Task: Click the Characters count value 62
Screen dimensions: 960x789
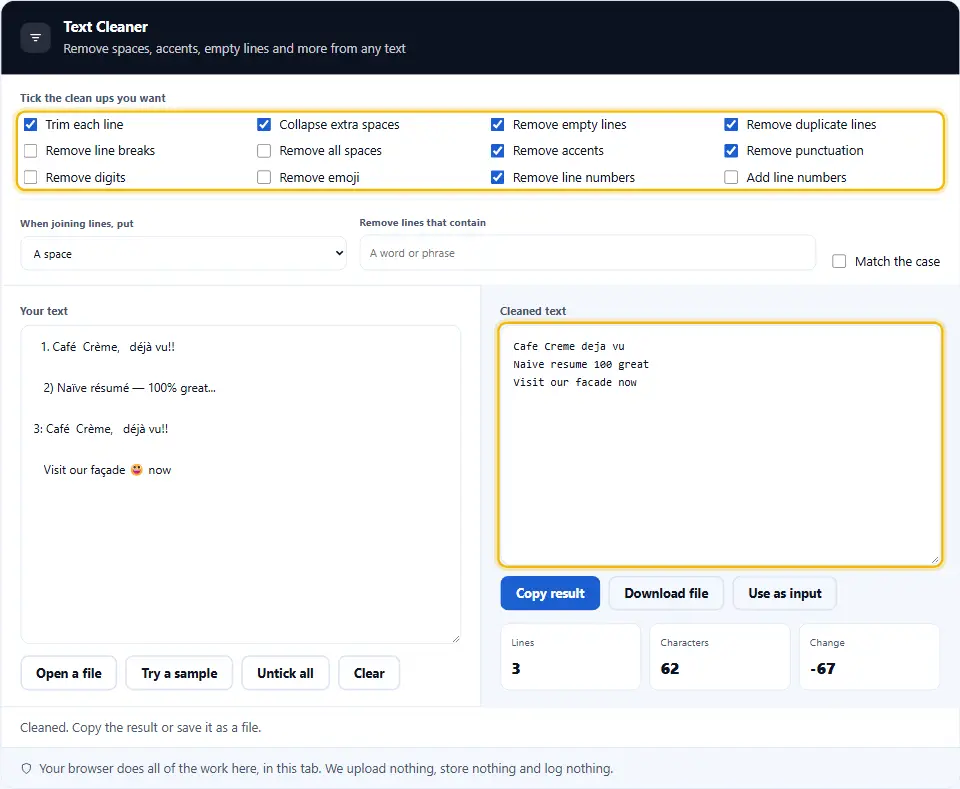Action: click(x=670, y=668)
